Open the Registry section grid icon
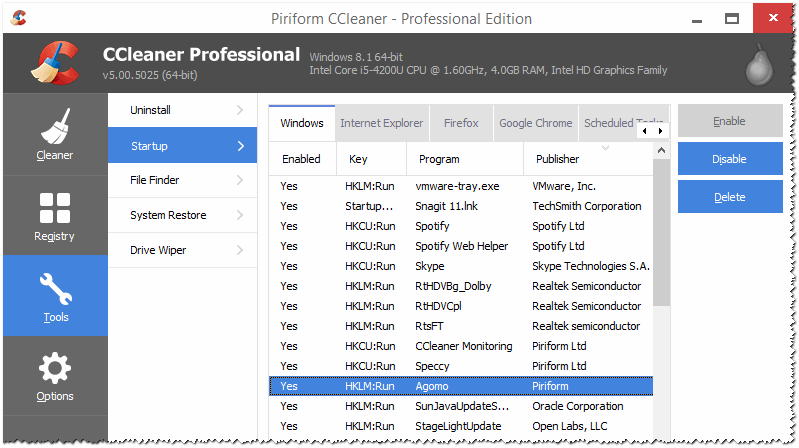This screenshot has height=448, width=799. click(x=54, y=208)
